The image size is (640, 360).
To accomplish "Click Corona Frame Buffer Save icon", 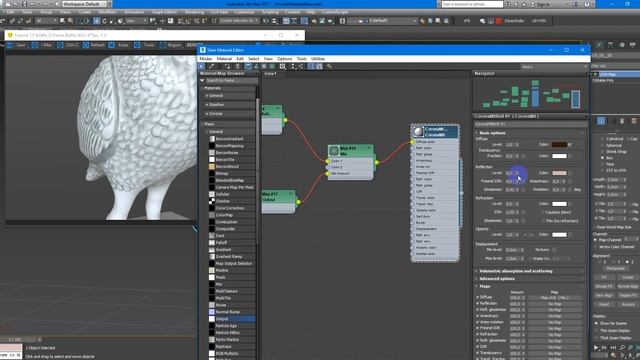I will (x=18, y=45).
